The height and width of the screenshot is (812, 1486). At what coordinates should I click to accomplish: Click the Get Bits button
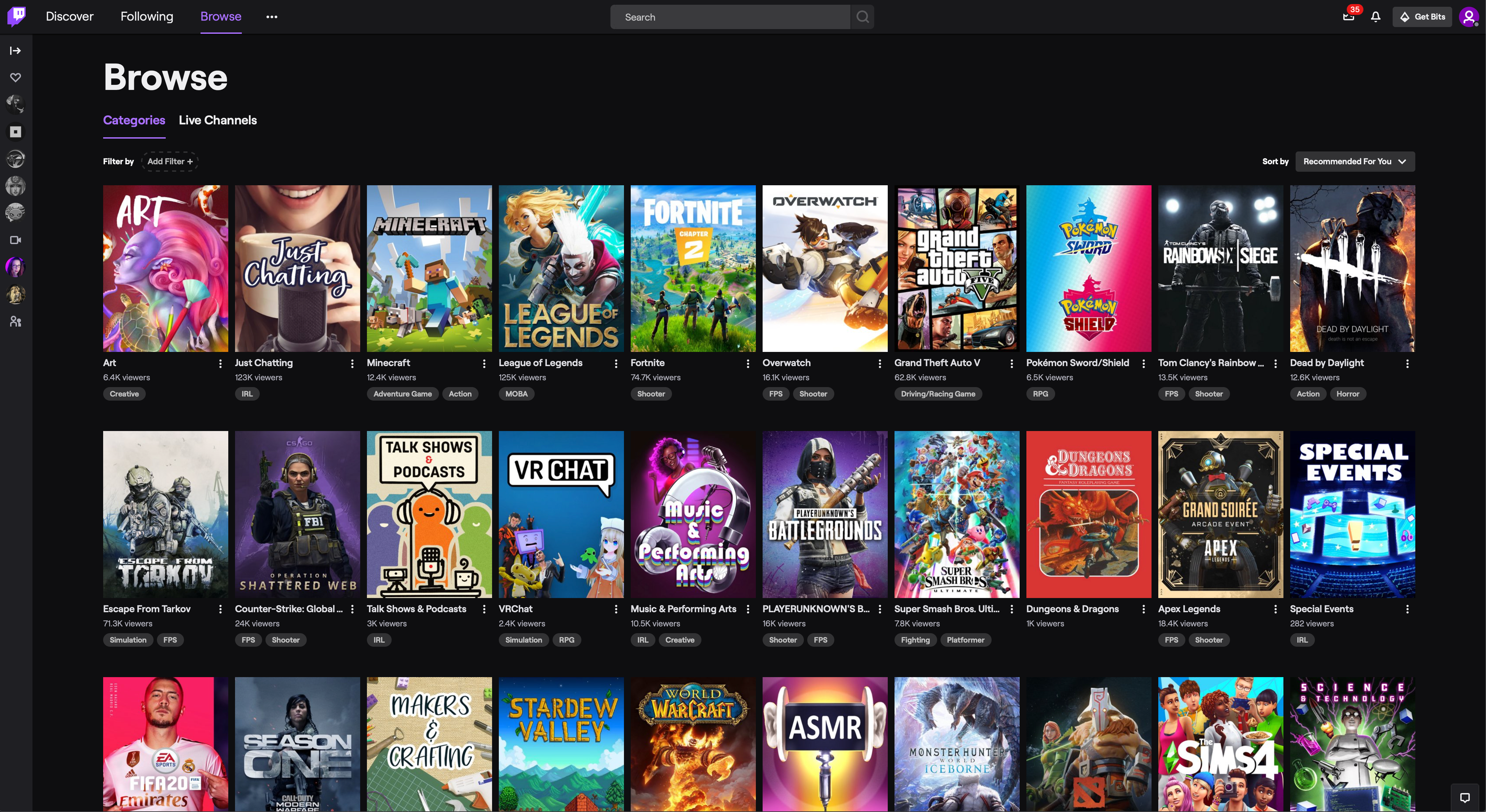1422,17
